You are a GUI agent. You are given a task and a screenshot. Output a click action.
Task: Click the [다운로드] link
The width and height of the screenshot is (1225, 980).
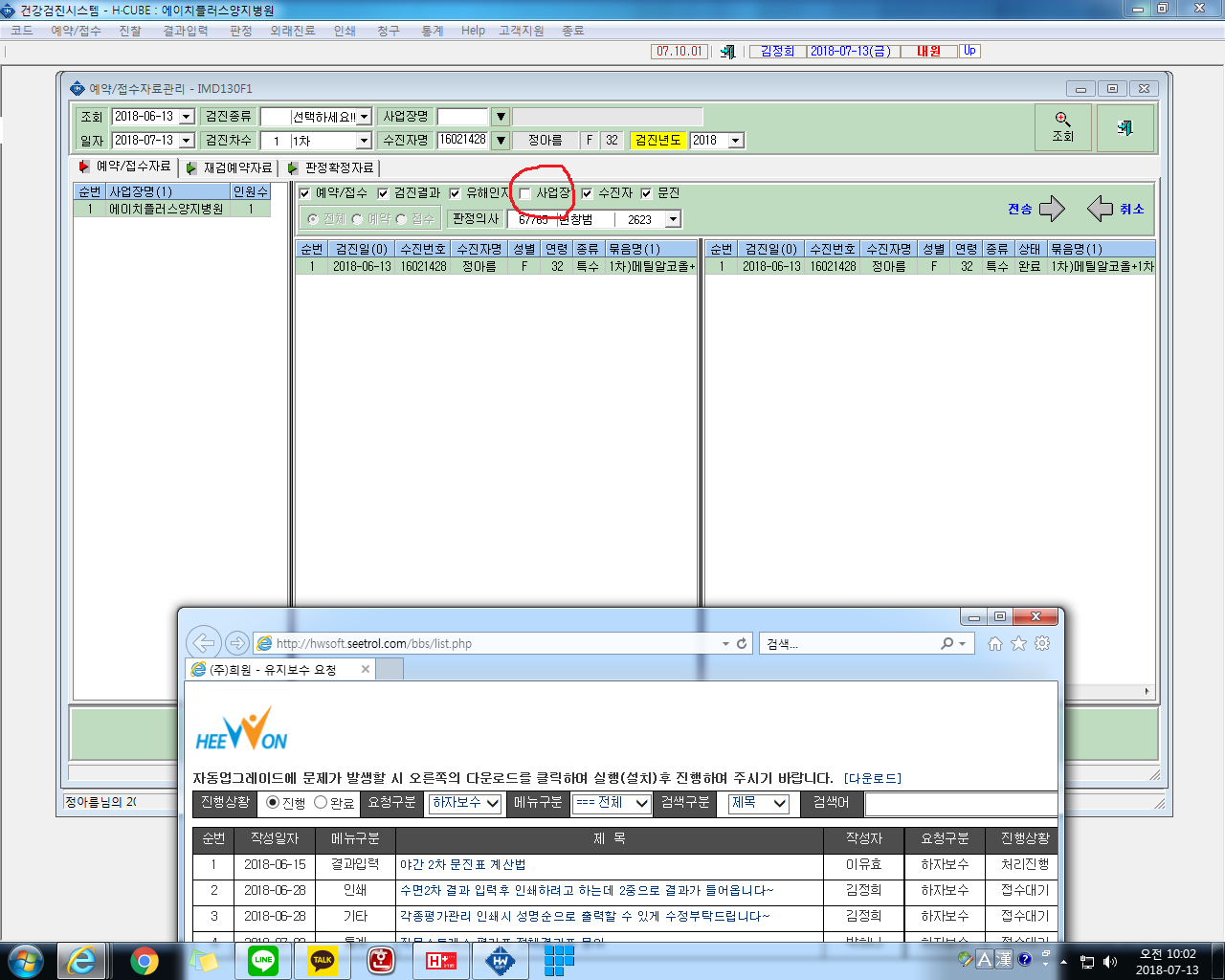pos(873,778)
